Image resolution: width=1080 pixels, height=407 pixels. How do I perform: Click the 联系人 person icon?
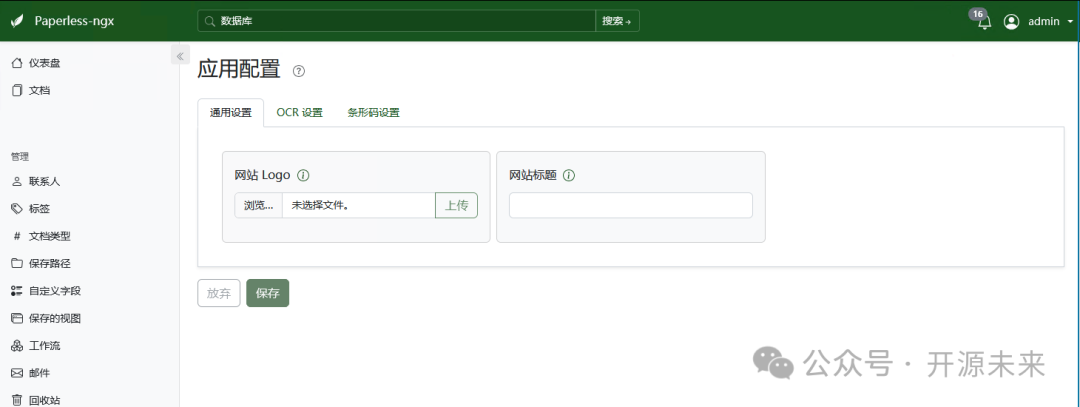(17, 182)
